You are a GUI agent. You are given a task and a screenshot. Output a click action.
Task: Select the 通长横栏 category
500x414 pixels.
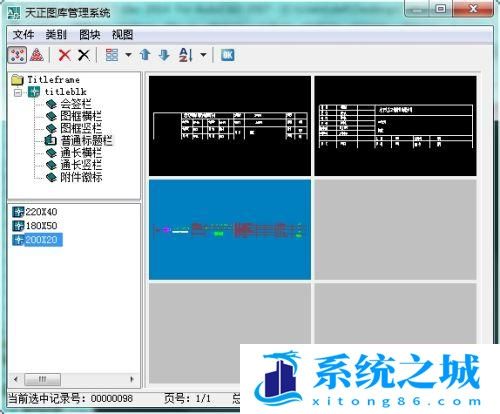tap(81, 153)
